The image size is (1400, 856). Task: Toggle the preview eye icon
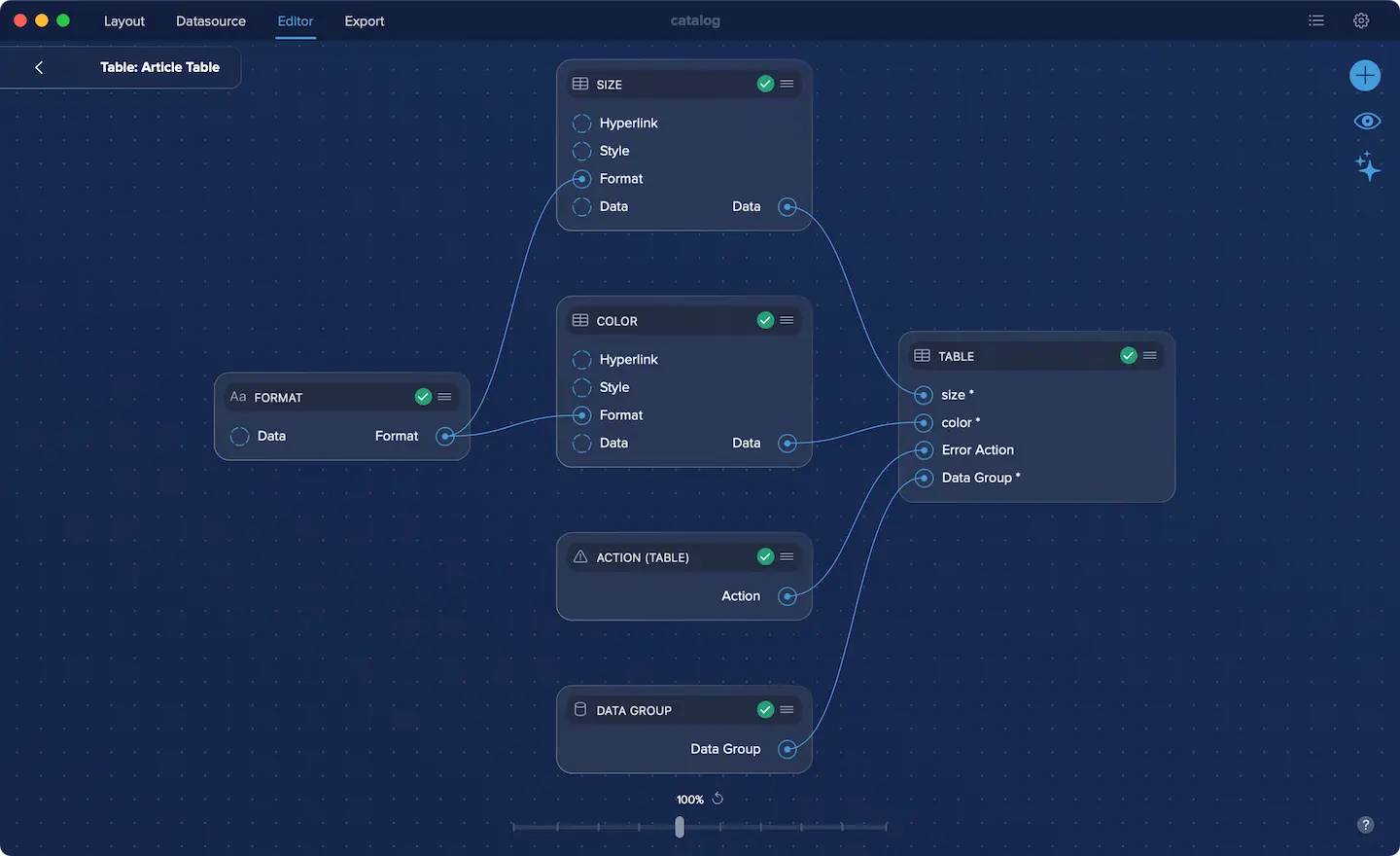1367,121
